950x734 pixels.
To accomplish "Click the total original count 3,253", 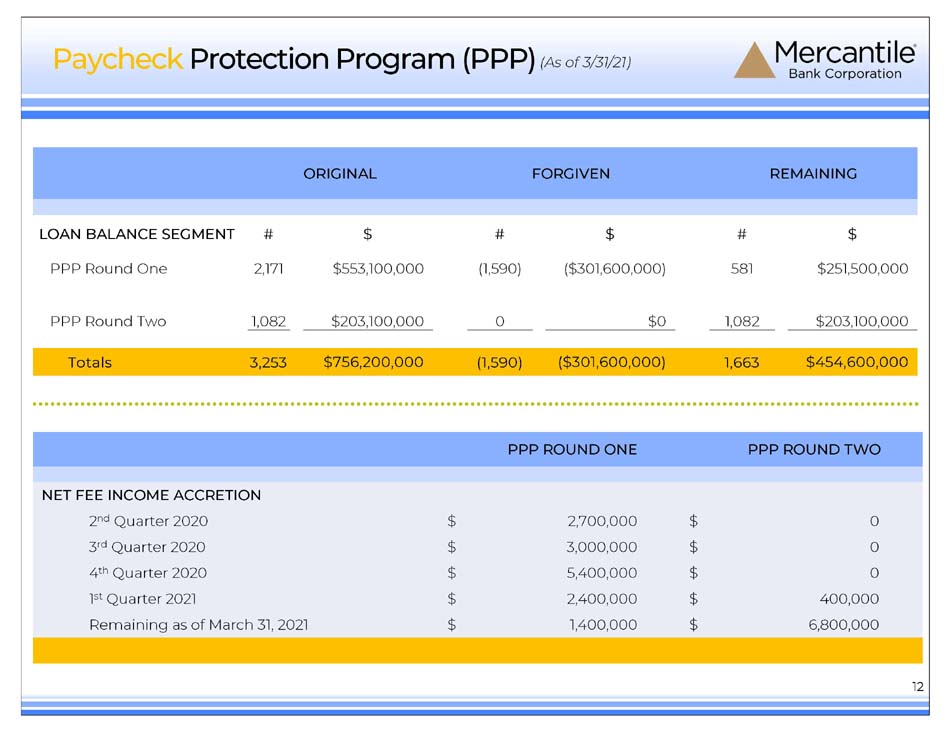I will click(268, 362).
